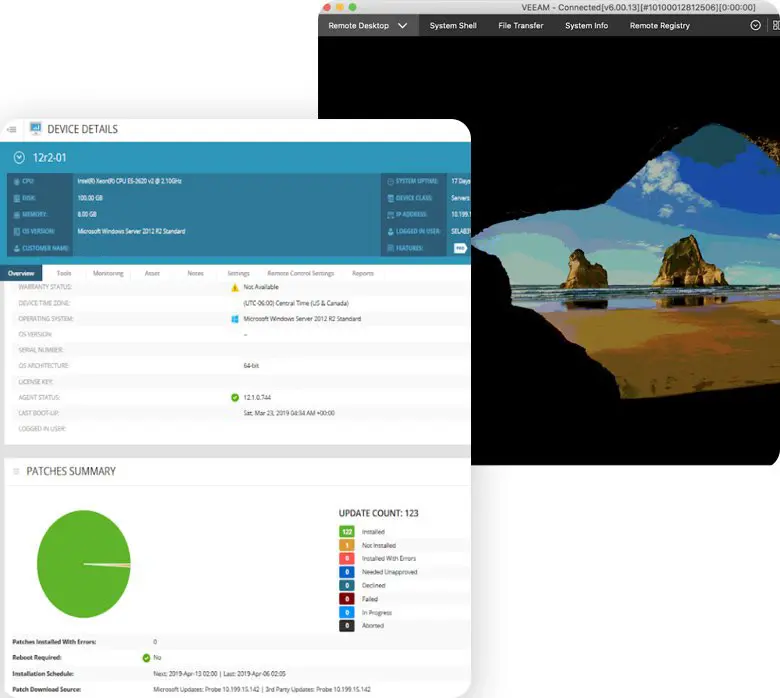
Task: Open File Transfer in the VEEAM window
Action: tap(521, 25)
